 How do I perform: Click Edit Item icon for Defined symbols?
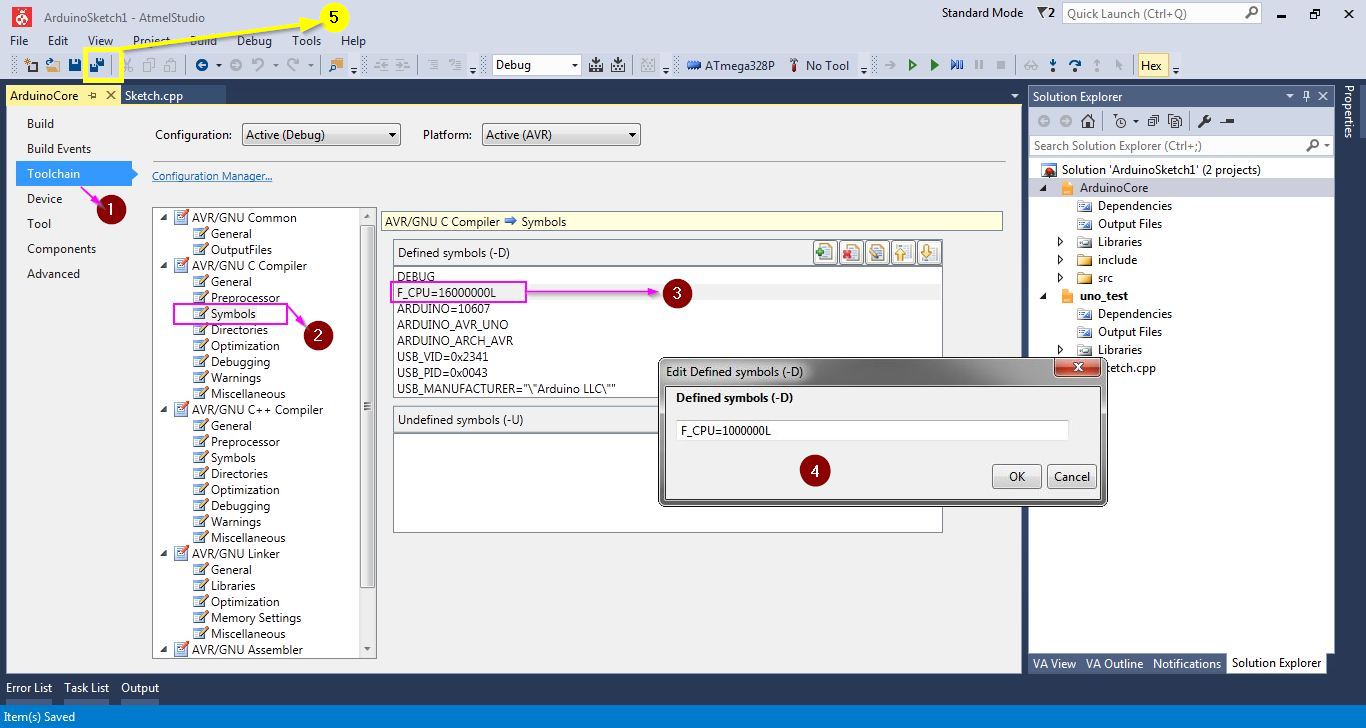tap(877, 252)
